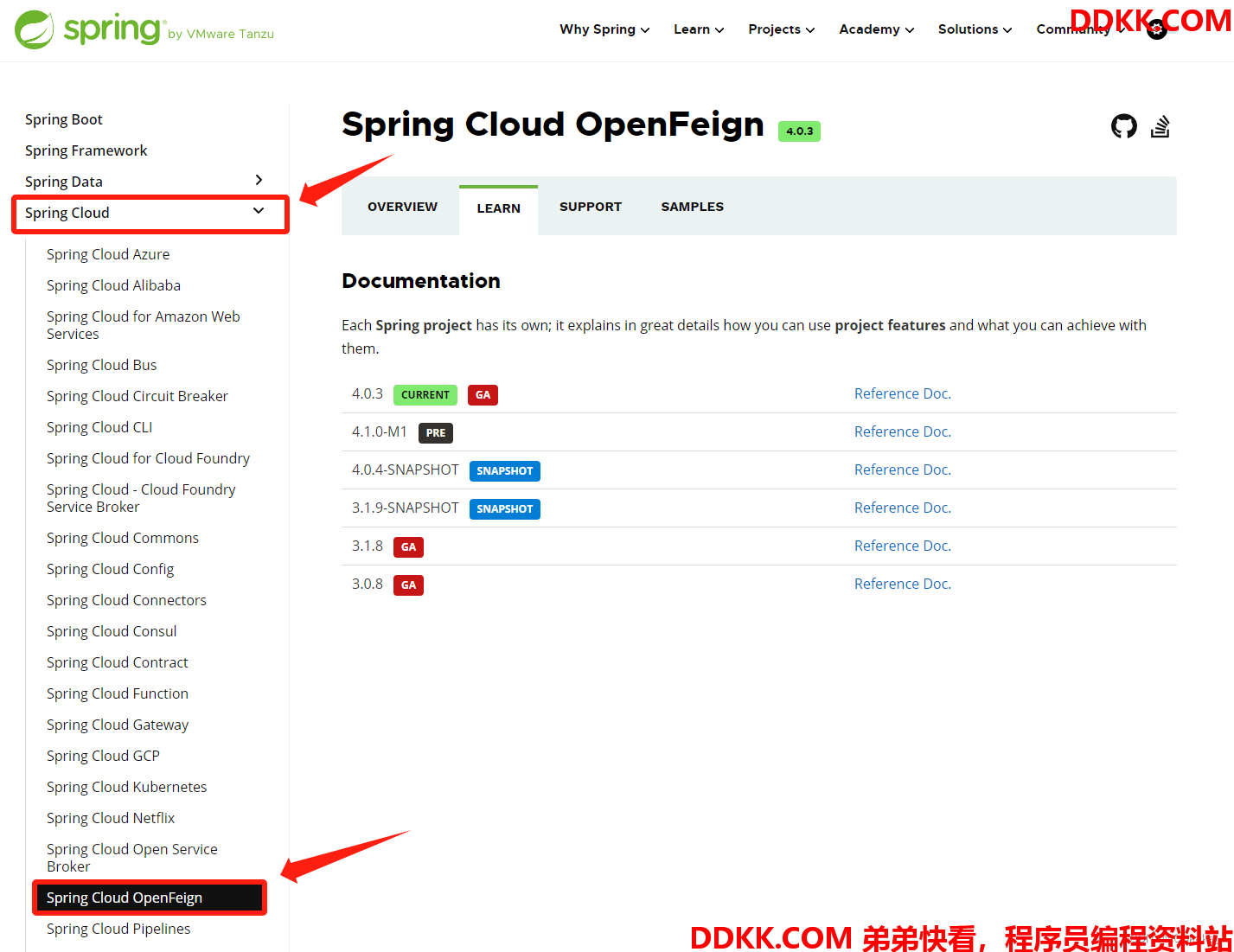Open Spring Cloud Pipelines project
Screen dimensions: 1234x952
118,929
